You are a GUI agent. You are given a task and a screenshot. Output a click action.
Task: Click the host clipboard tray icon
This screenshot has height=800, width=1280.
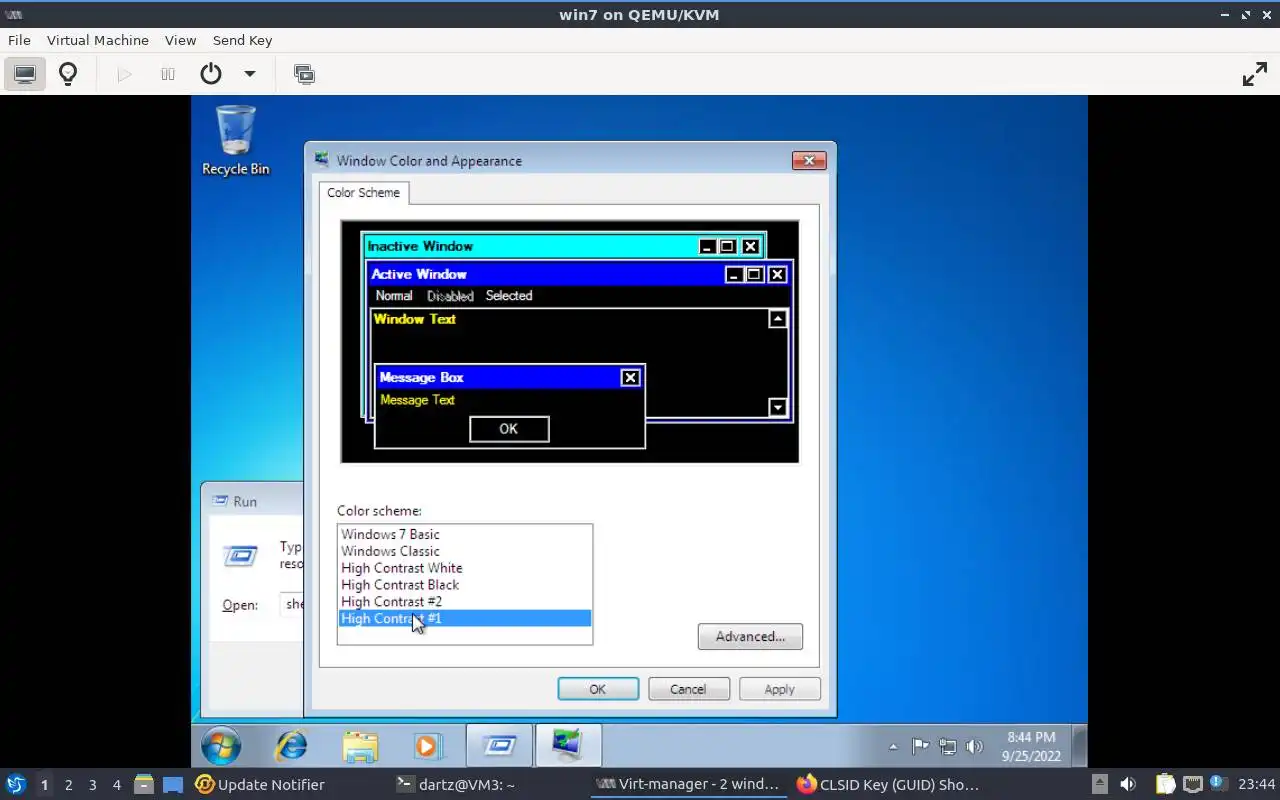[x=1165, y=785]
